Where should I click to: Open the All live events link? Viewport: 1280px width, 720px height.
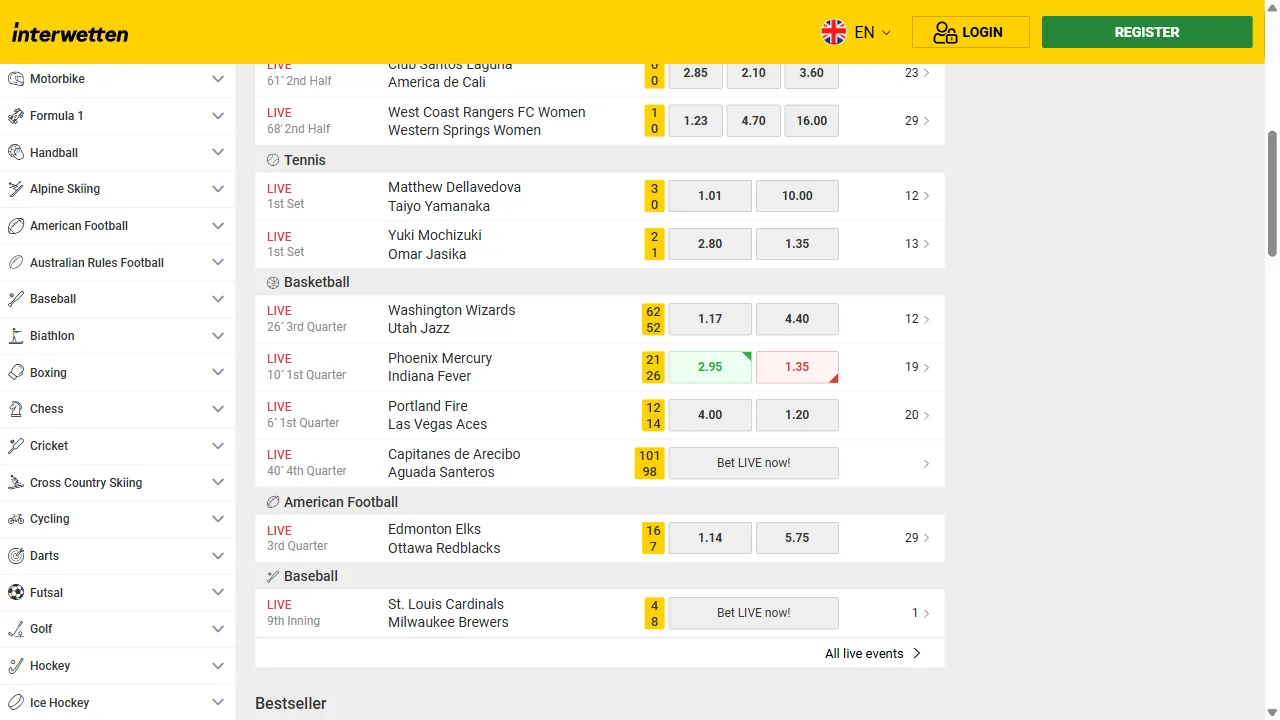coord(873,654)
